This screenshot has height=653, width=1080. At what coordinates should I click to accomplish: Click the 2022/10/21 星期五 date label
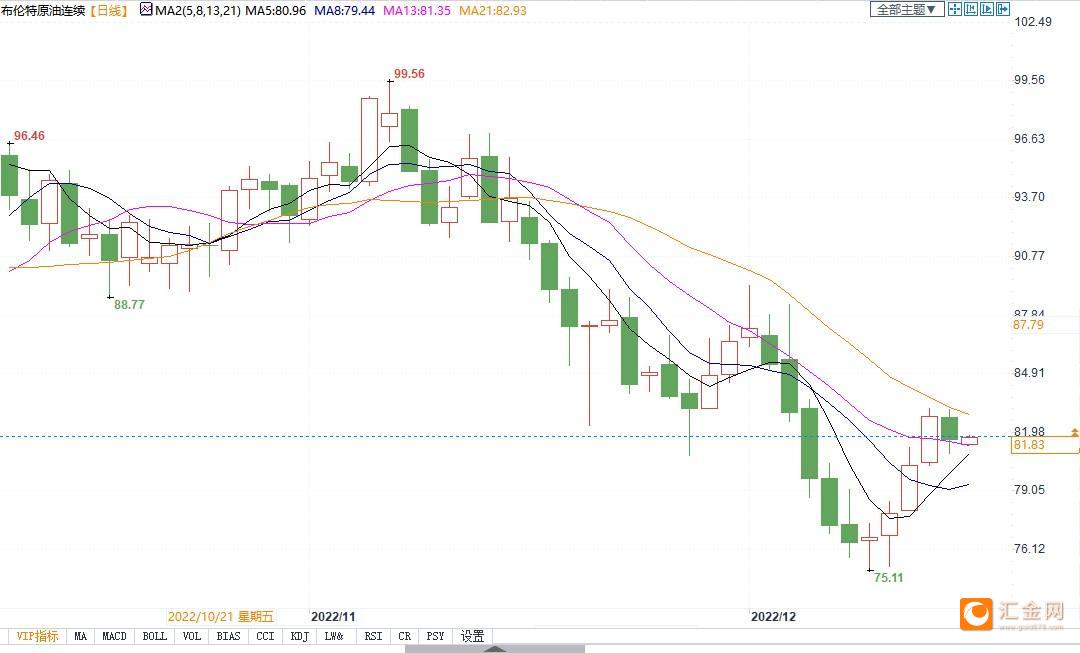[220, 616]
